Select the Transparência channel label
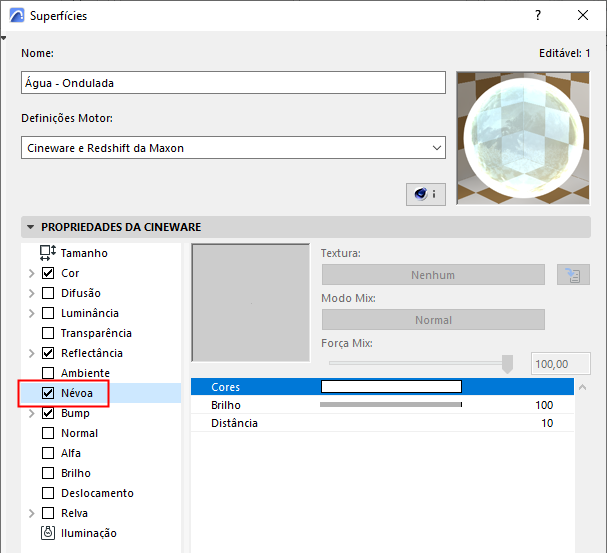 coord(96,333)
